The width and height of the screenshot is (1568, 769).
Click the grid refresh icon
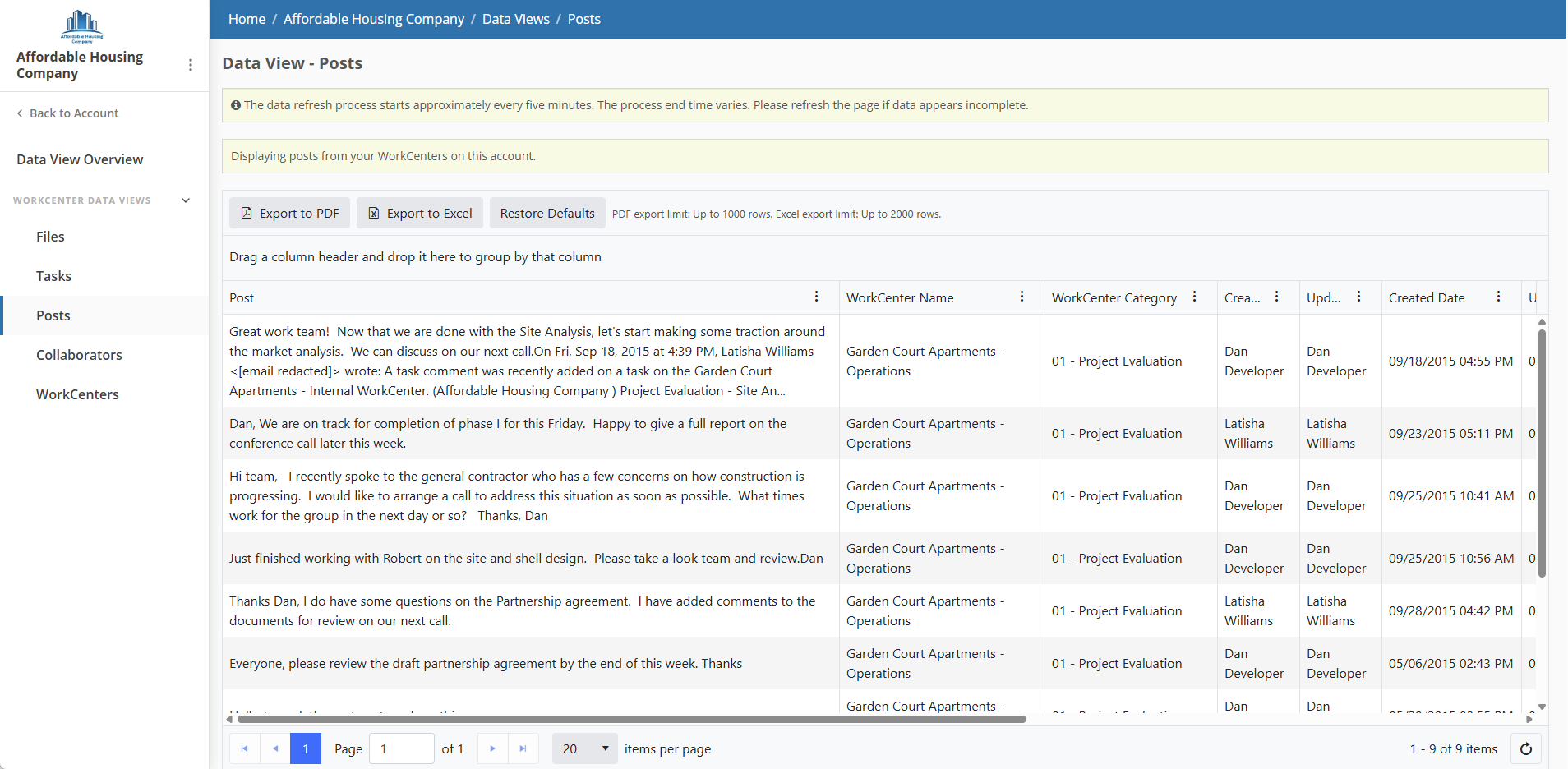pos(1526,748)
